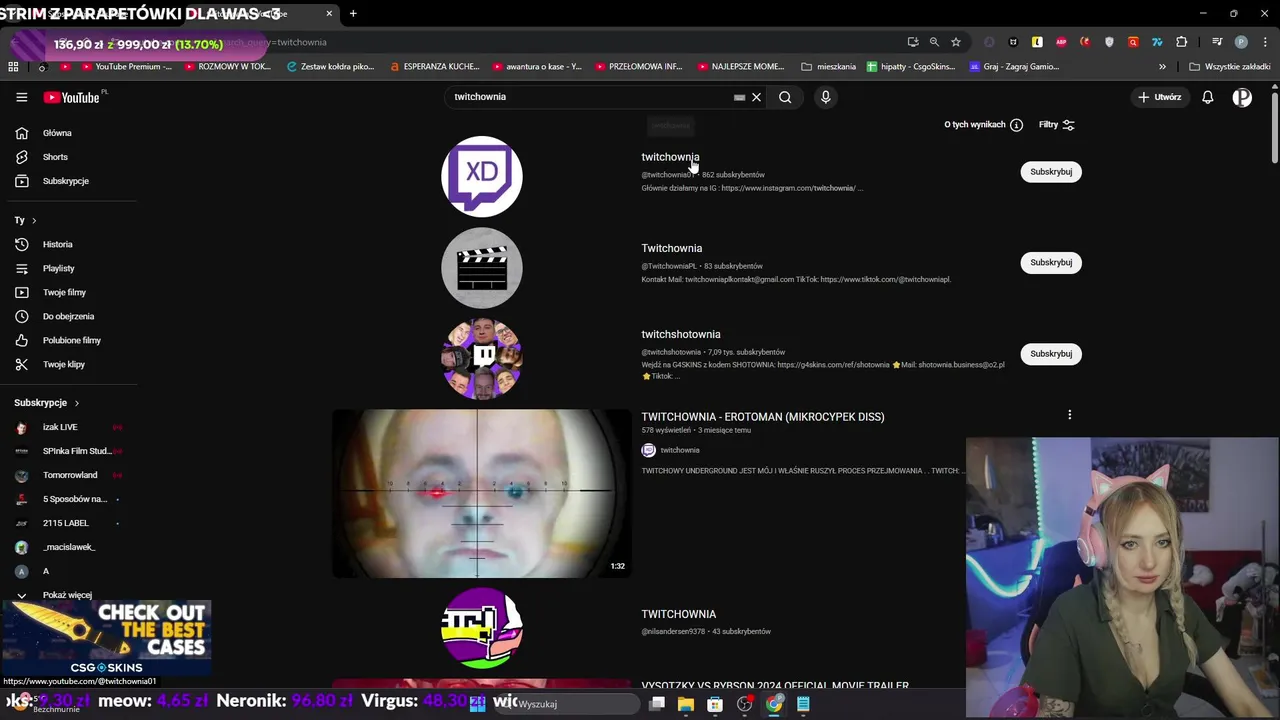
Task: Expand hidden bookmarks with double chevron
Action: 1162,67
